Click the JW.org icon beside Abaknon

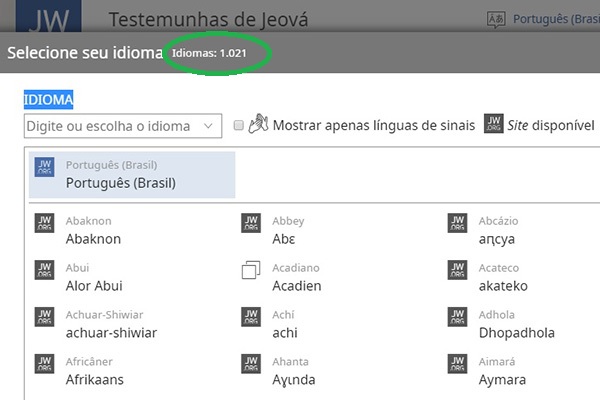44,223
